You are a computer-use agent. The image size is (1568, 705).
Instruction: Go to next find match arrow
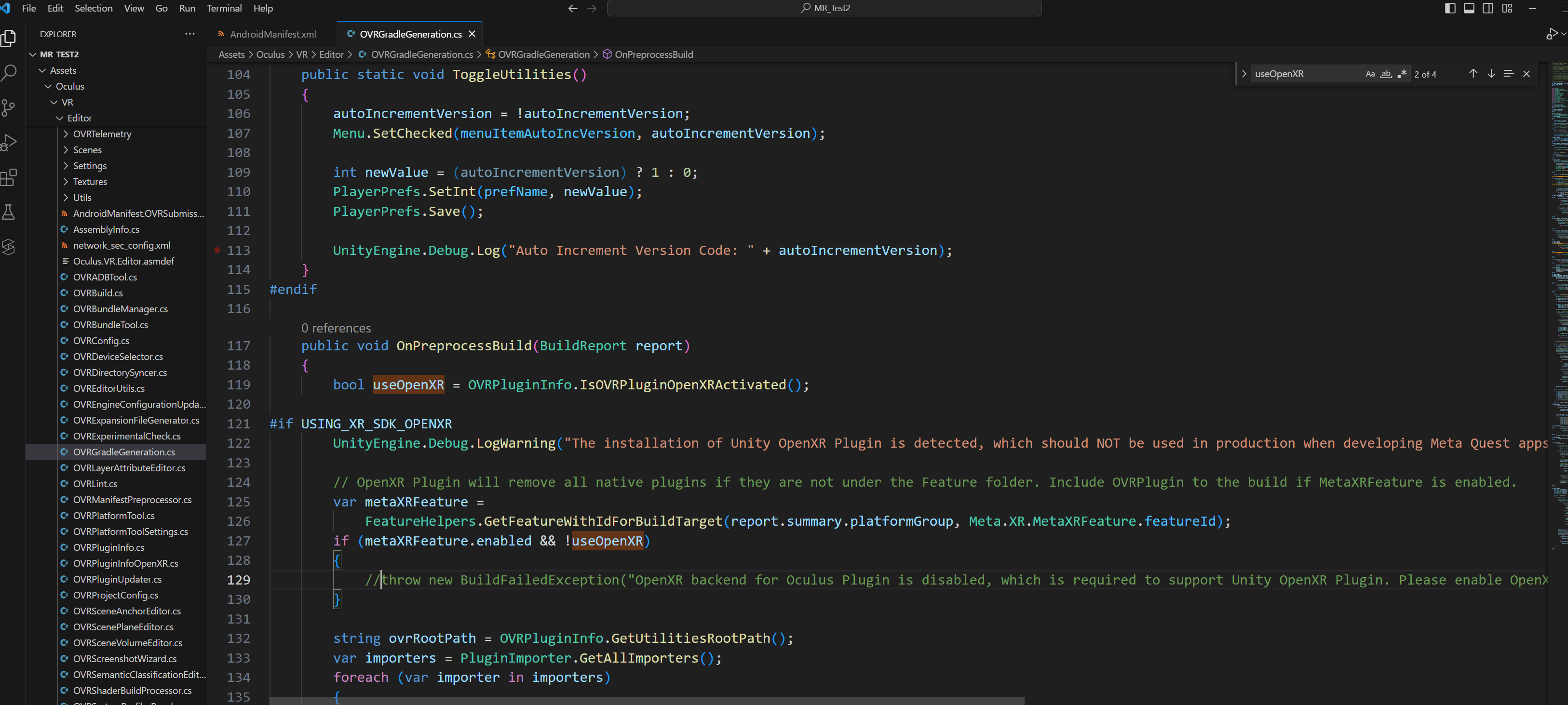tap(1491, 74)
